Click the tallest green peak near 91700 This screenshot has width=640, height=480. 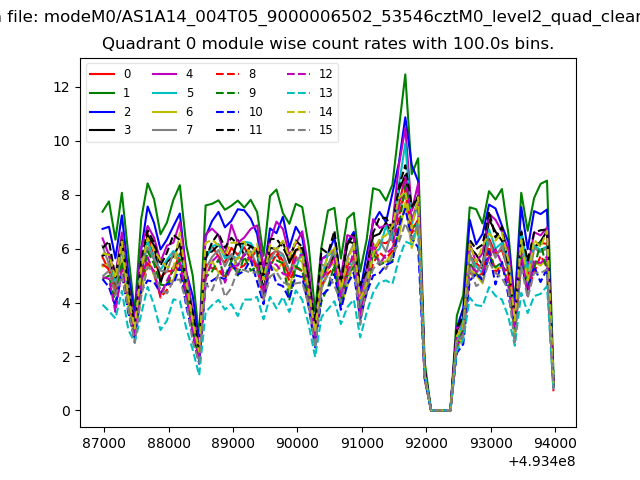click(405, 75)
